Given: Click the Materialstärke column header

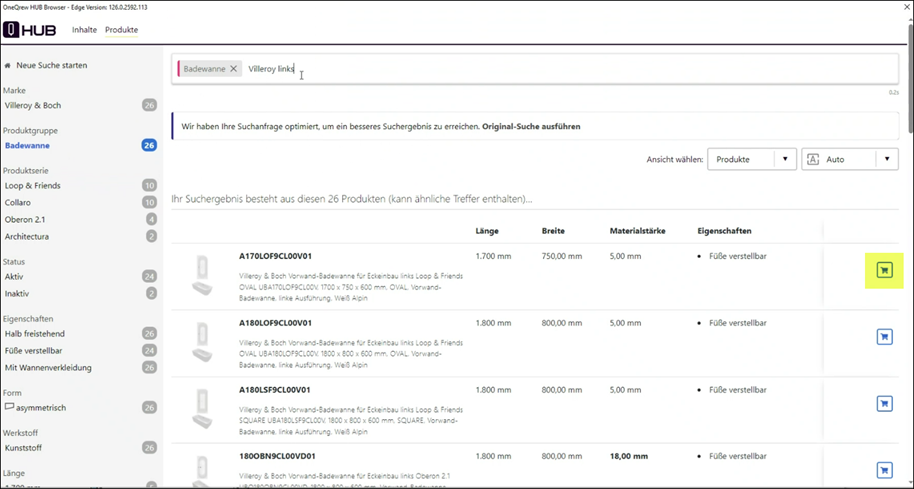Looking at the screenshot, I should pos(638,231).
